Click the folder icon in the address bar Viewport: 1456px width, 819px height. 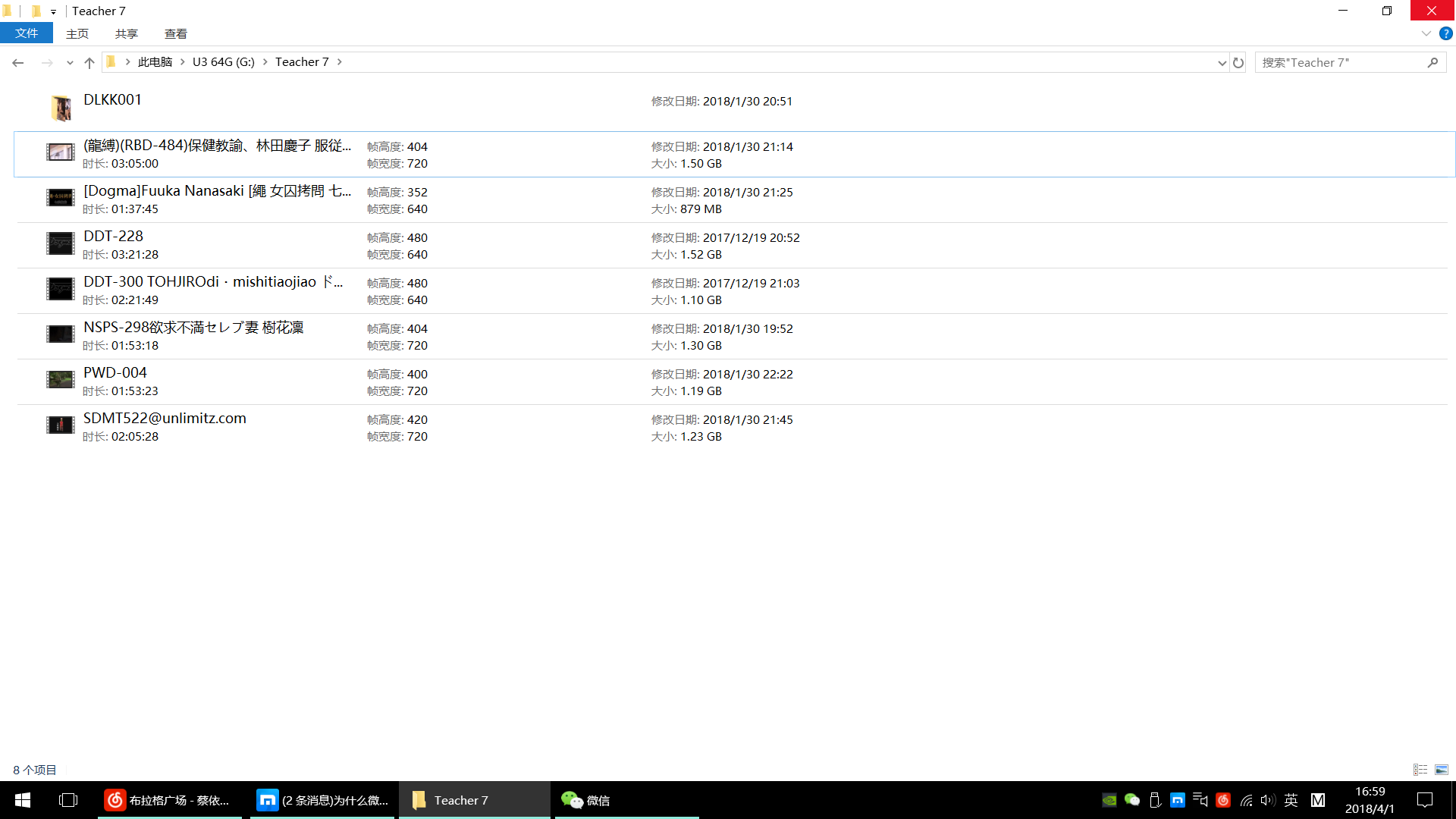pyautogui.click(x=111, y=61)
